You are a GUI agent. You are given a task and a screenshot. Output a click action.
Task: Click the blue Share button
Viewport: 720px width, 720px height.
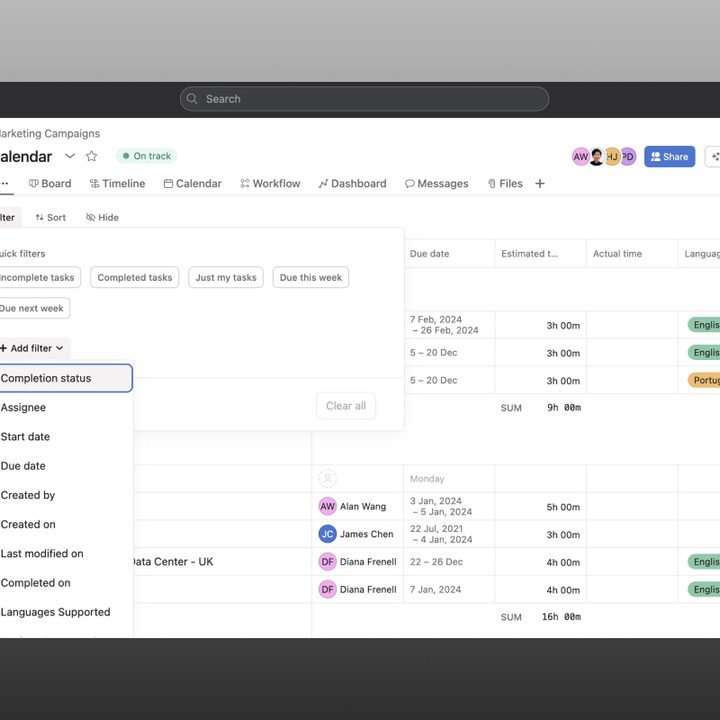pos(669,157)
